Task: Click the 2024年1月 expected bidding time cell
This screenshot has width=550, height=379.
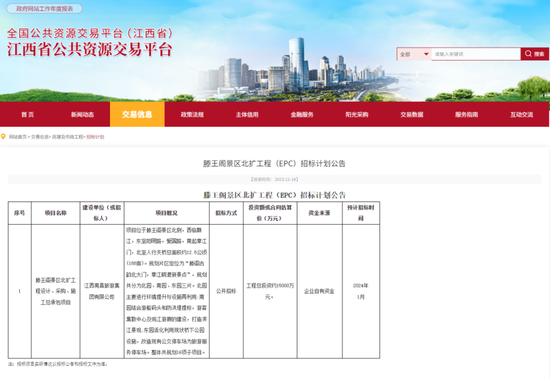Action: 361,291
